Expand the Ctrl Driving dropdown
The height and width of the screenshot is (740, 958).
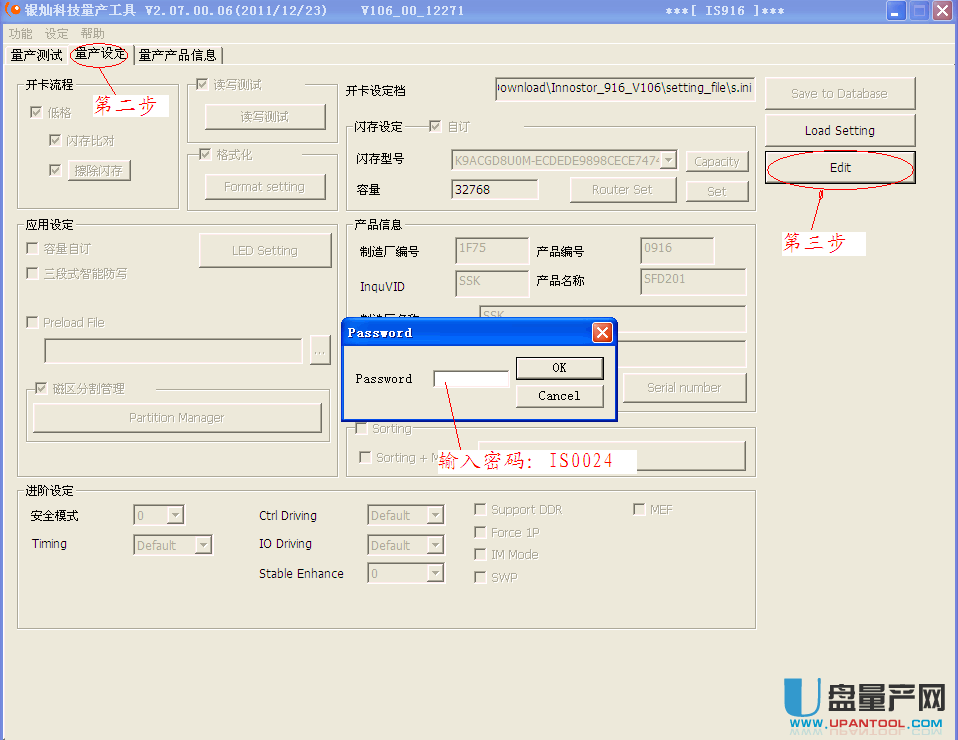pyautogui.click(x=434, y=516)
